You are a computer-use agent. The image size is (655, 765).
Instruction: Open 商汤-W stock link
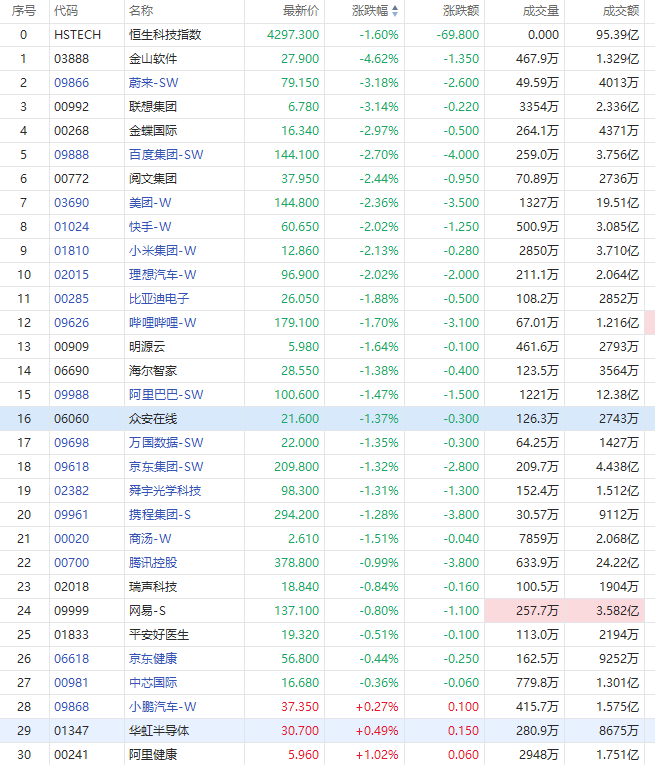pos(150,539)
